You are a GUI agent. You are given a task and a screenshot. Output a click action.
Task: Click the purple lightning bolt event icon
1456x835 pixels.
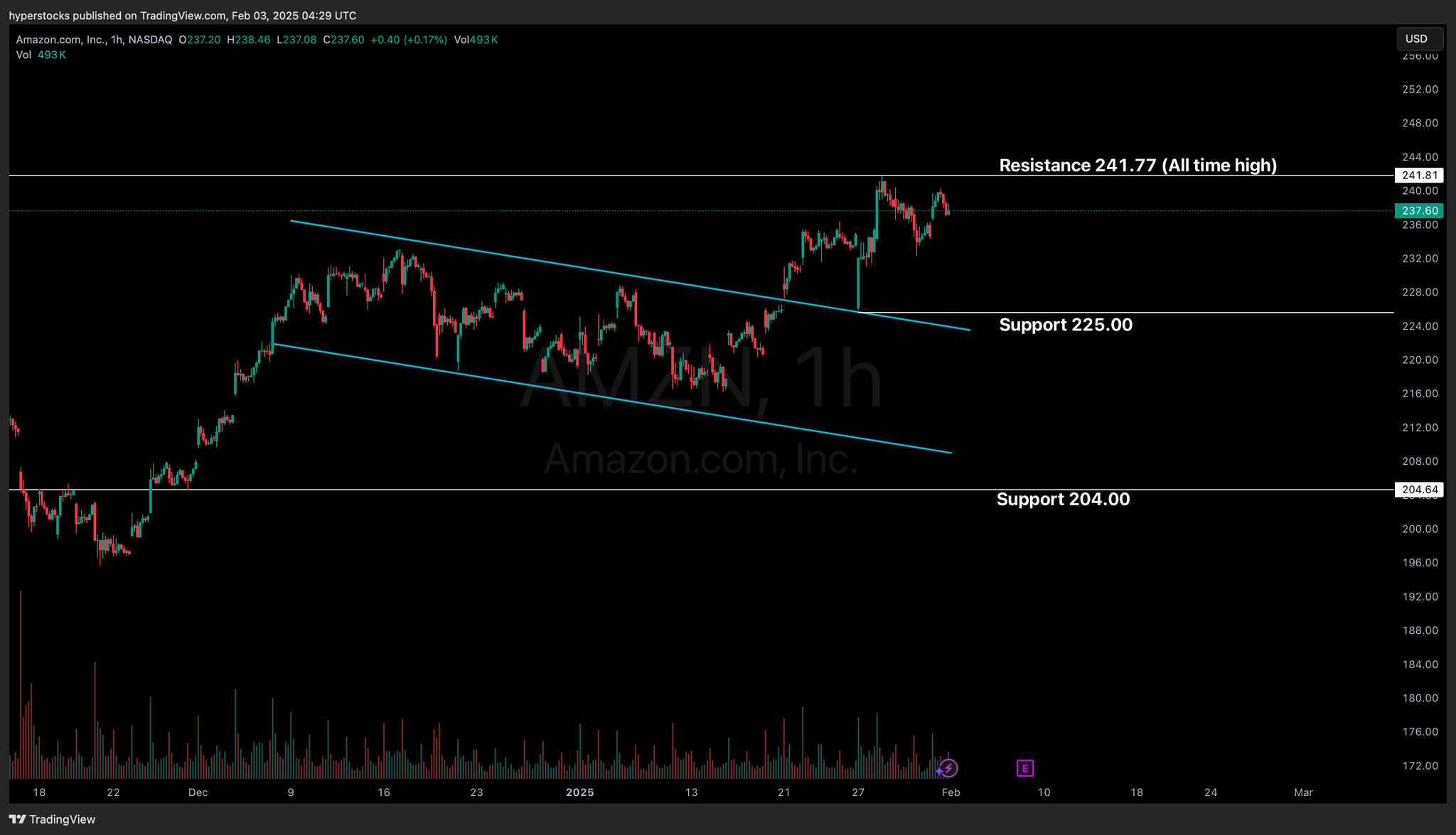click(x=949, y=768)
